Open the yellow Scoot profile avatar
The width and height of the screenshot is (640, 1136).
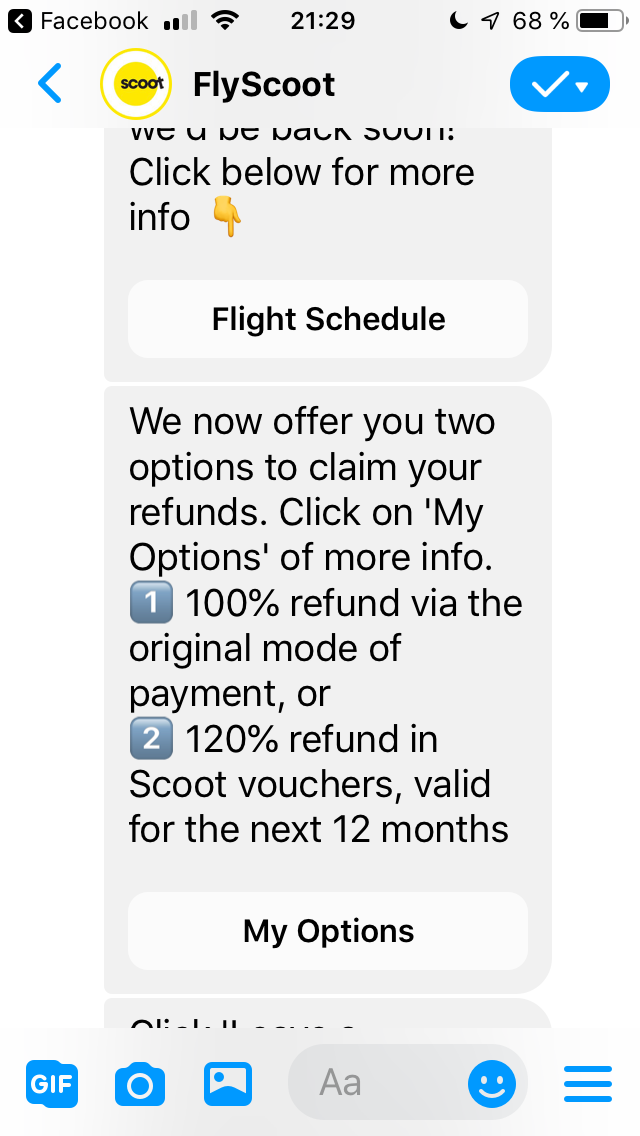point(136,83)
